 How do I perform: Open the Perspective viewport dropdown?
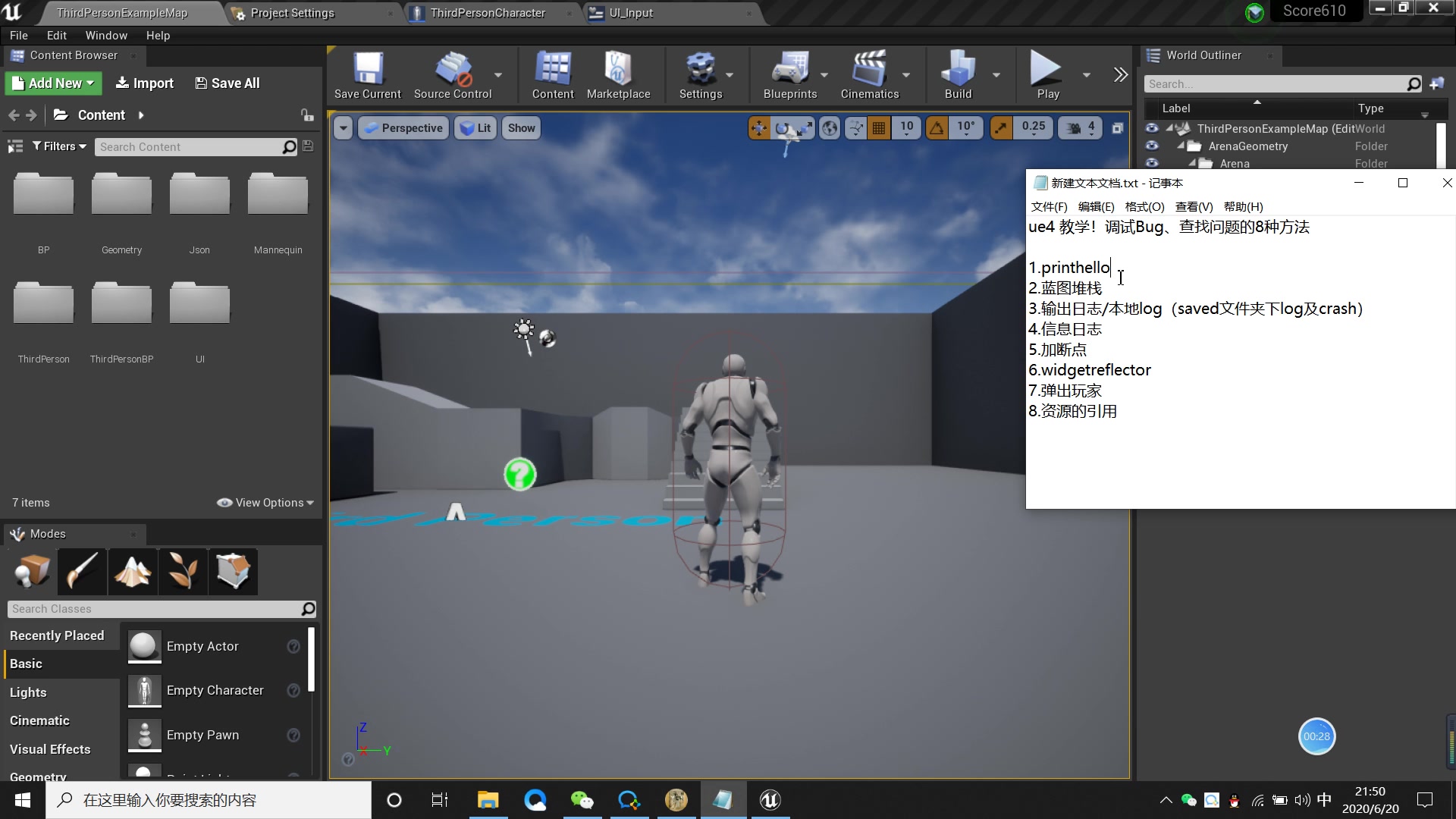click(x=403, y=127)
